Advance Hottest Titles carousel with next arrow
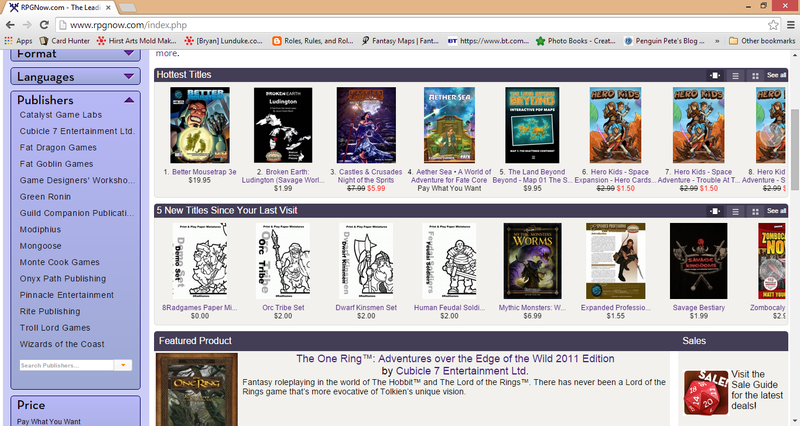800x426 pixels. [772, 134]
